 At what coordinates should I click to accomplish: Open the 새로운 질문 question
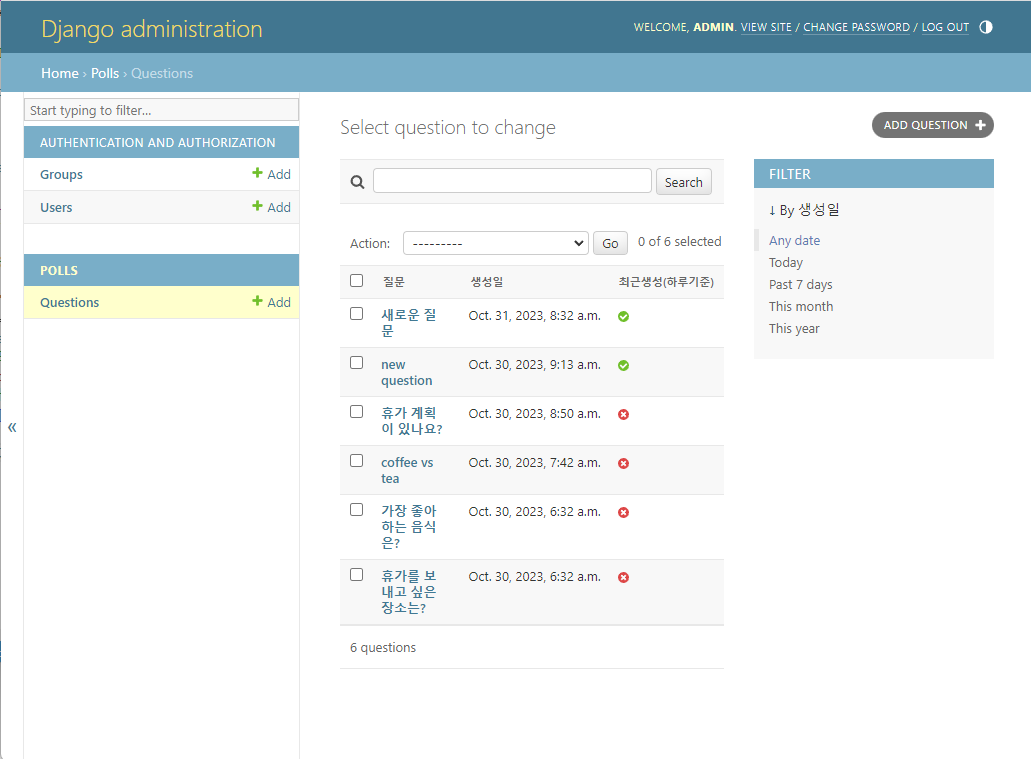408,323
